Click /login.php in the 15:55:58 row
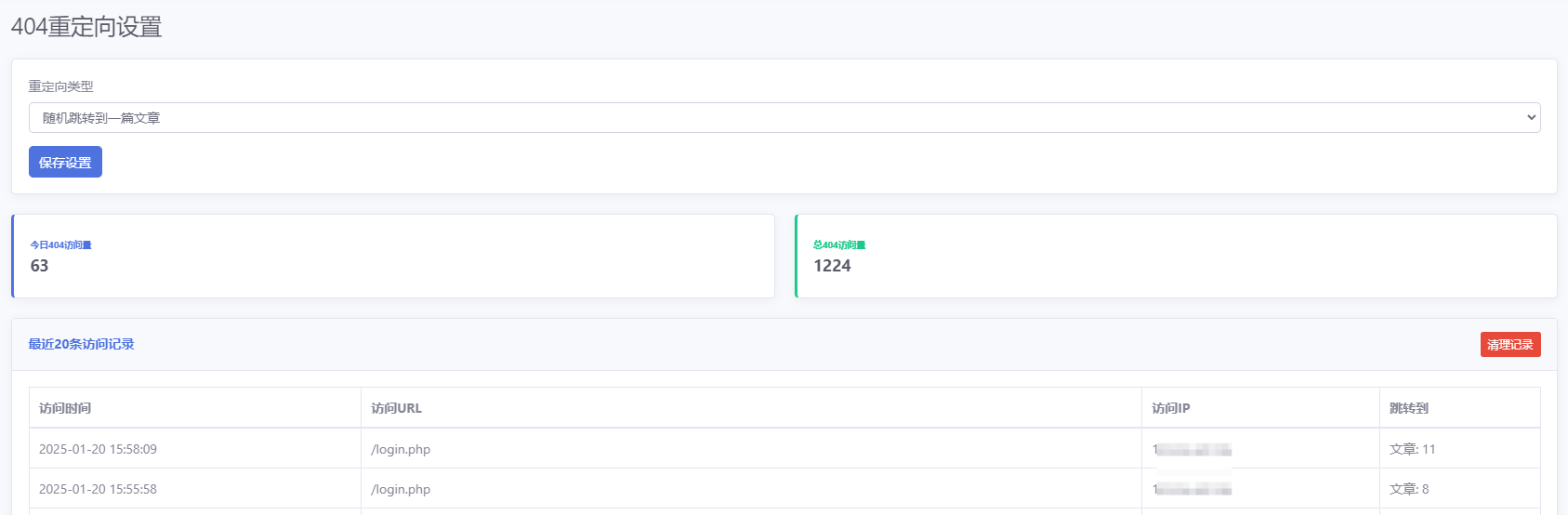 (401, 489)
